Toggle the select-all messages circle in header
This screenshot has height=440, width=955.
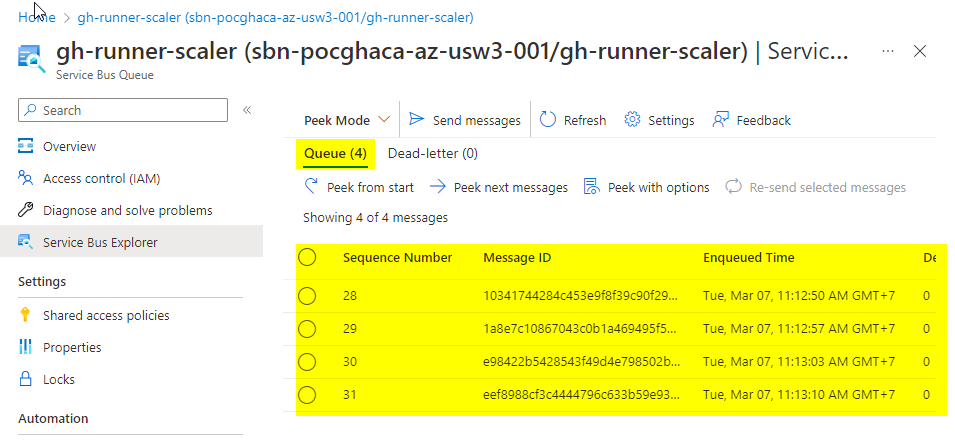coord(308,258)
